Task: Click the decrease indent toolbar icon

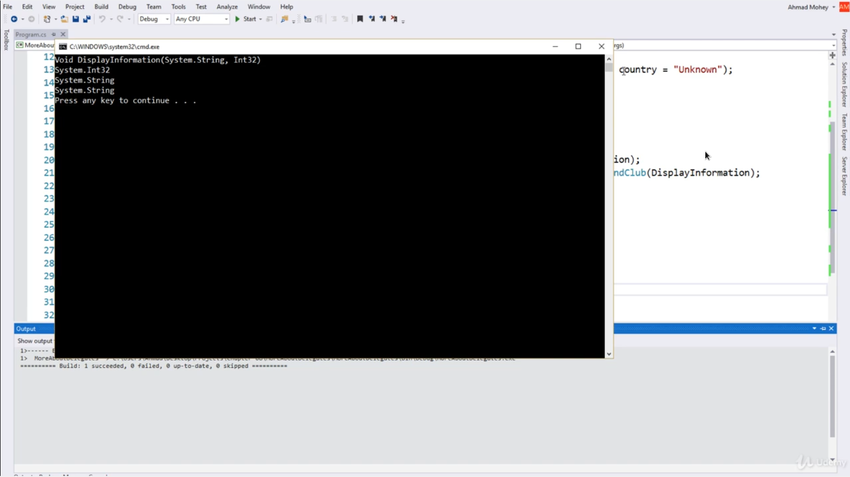Action: (334, 19)
